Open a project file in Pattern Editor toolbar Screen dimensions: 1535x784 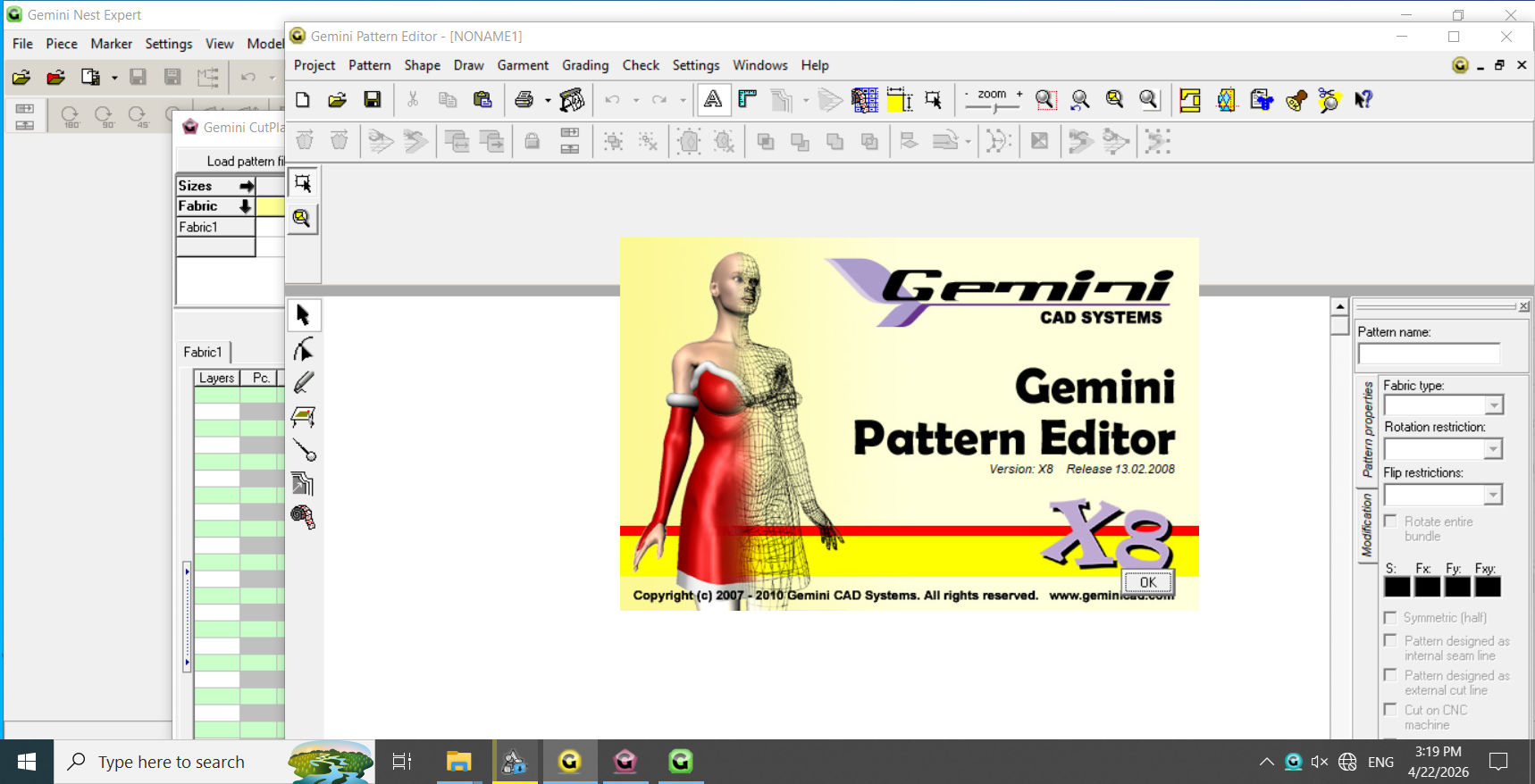pos(337,100)
